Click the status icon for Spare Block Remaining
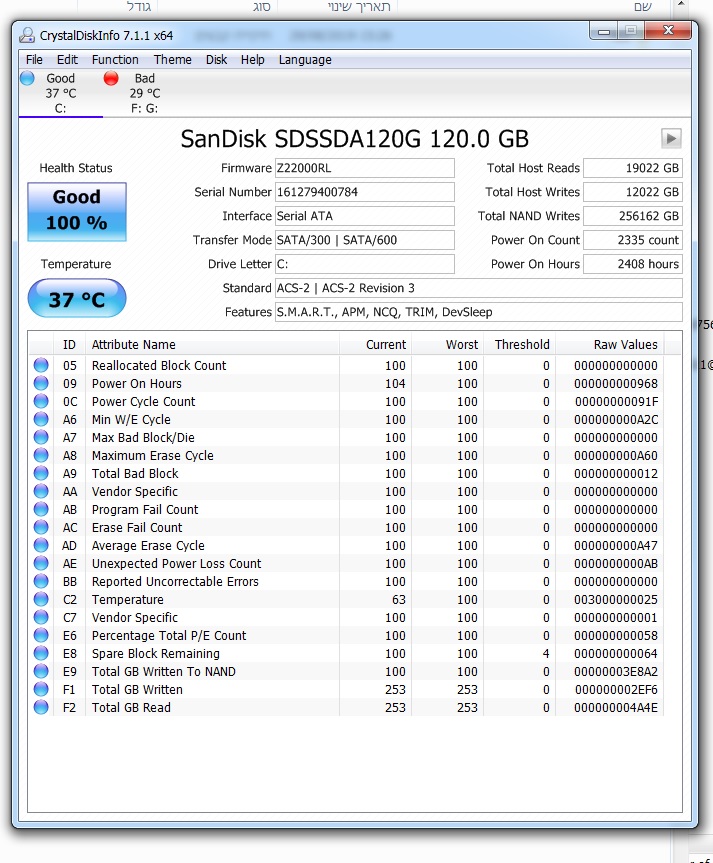 pos(41,653)
